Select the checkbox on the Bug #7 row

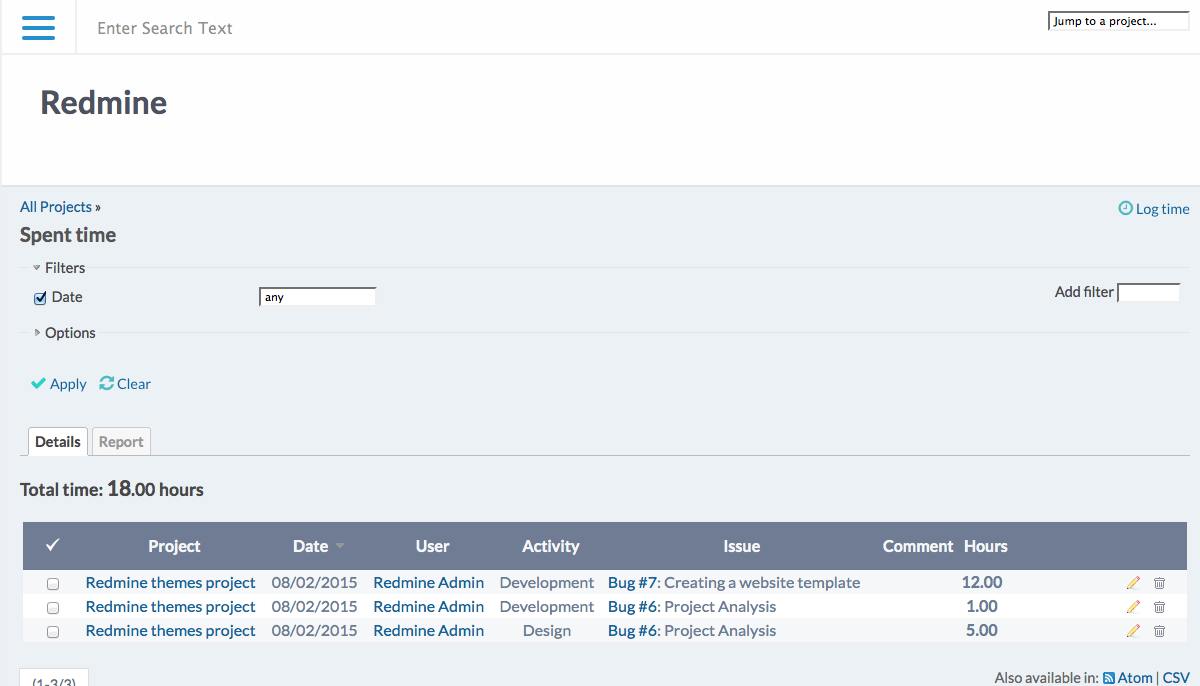[52, 583]
